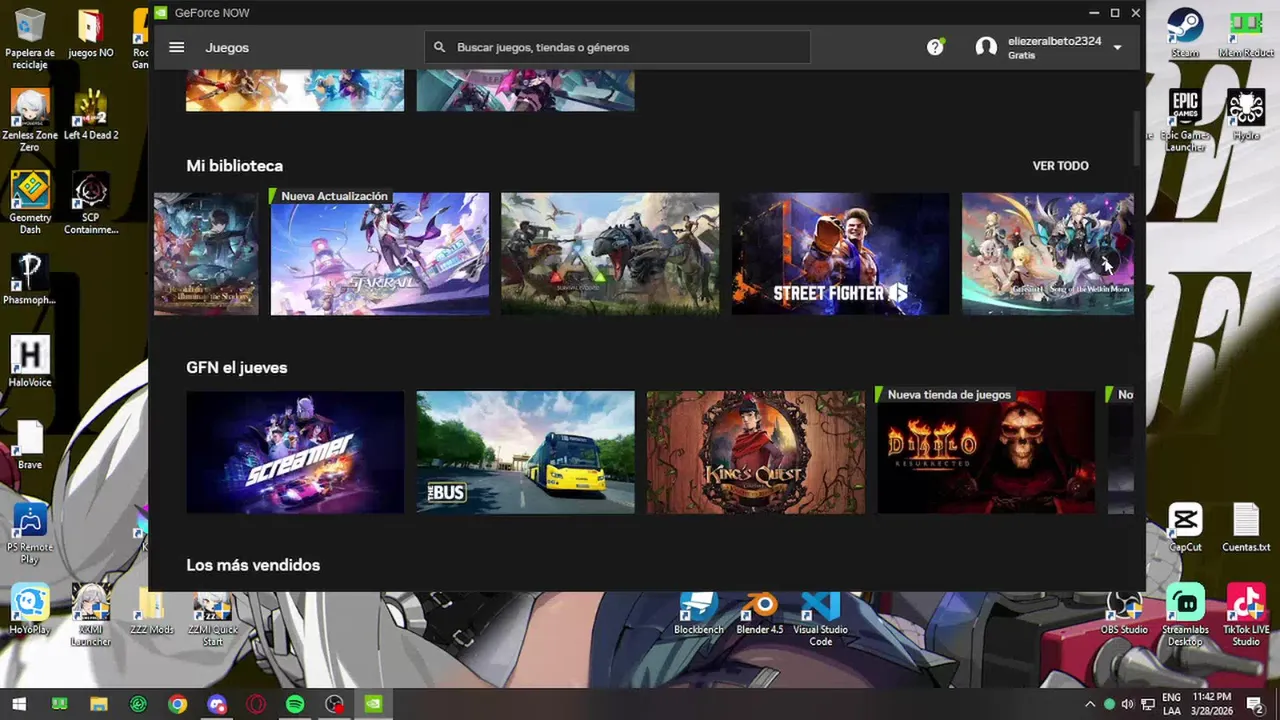
Task: Click the NVIDIA GeForce NOW taskbar icon
Action: [373, 704]
